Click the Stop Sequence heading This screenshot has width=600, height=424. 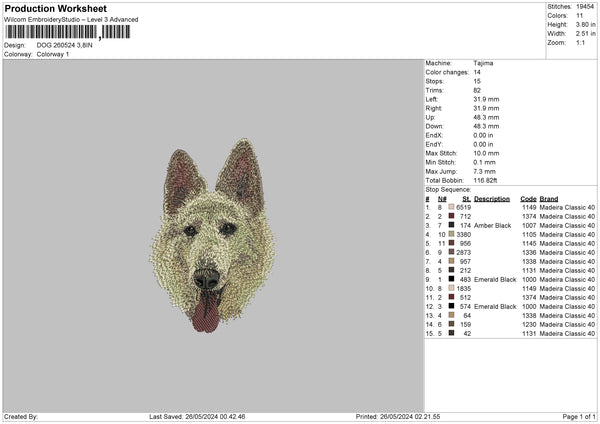click(x=448, y=188)
